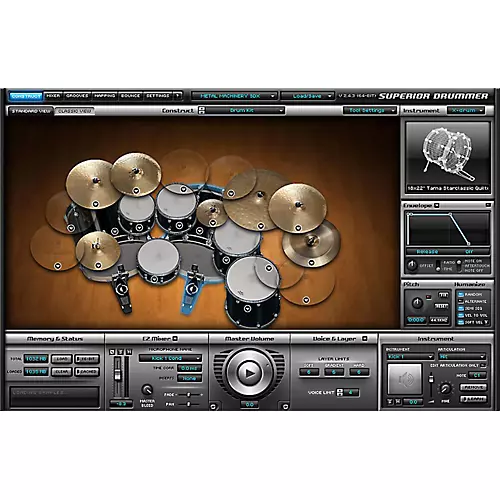Click the Soft layer limit field

coord(309,372)
